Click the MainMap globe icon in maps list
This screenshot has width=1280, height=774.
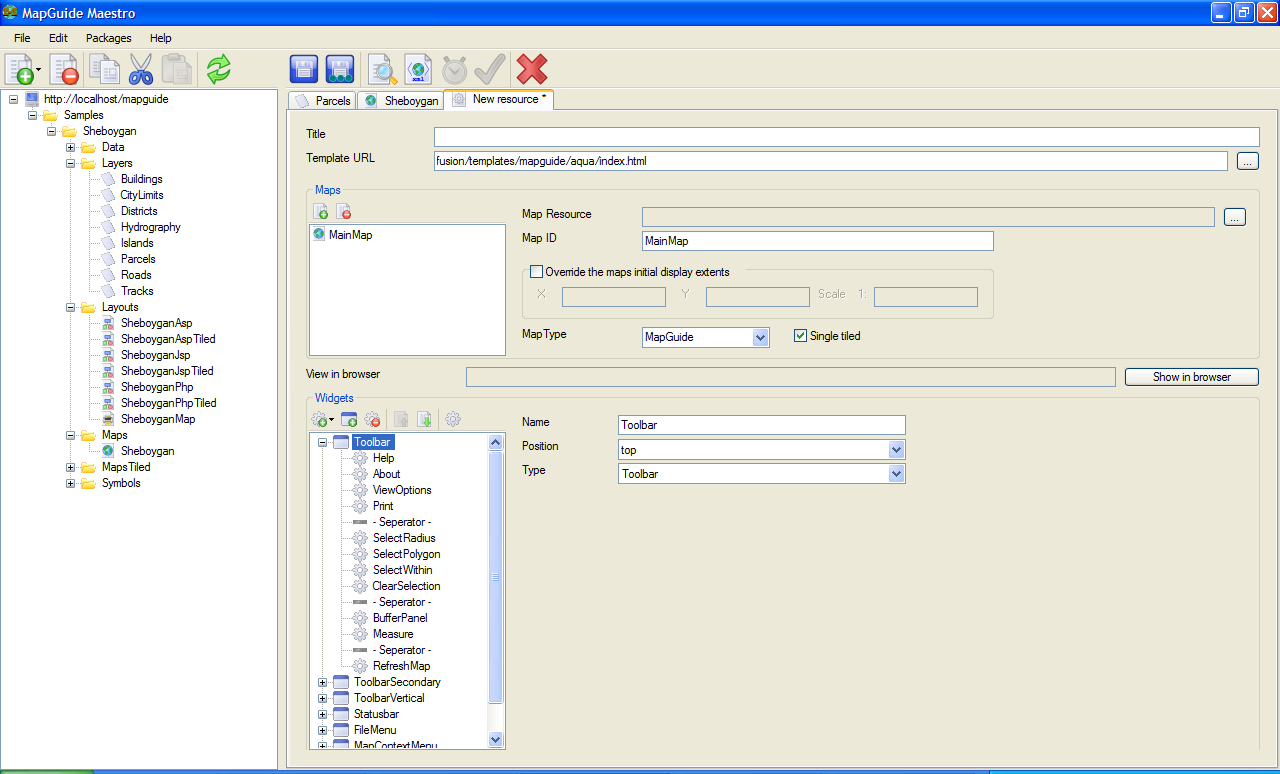319,234
